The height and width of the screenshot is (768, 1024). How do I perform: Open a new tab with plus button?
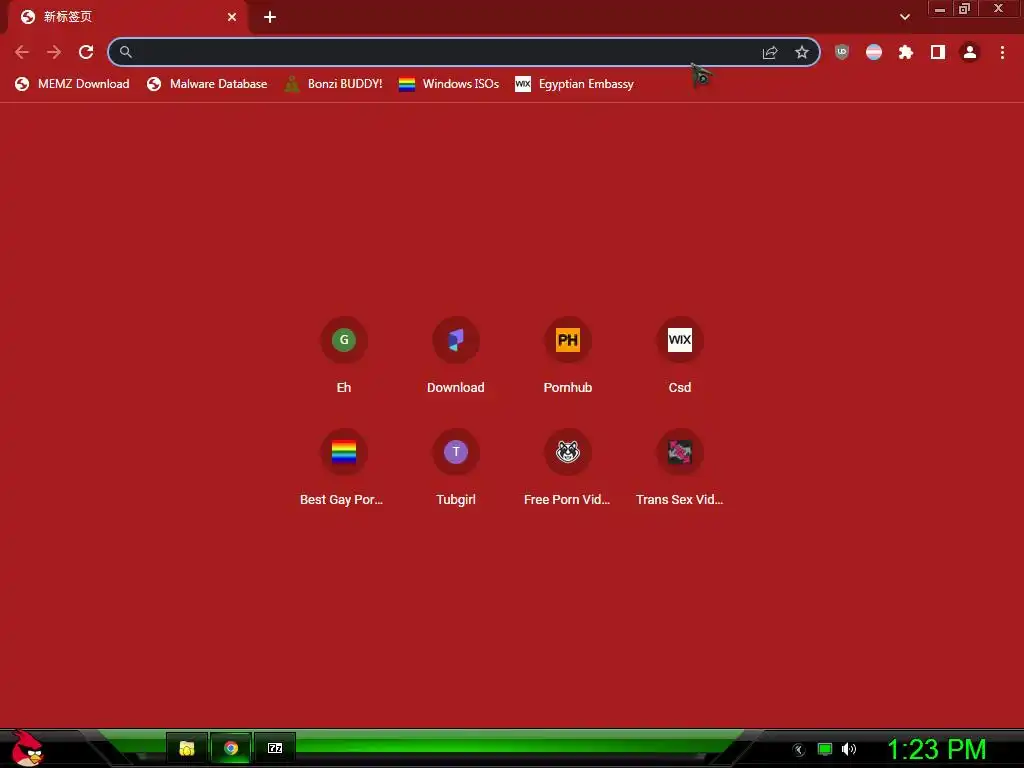coord(270,17)
